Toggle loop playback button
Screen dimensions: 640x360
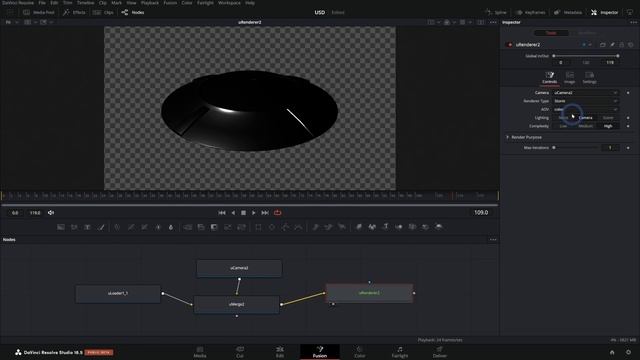(278, 213)
